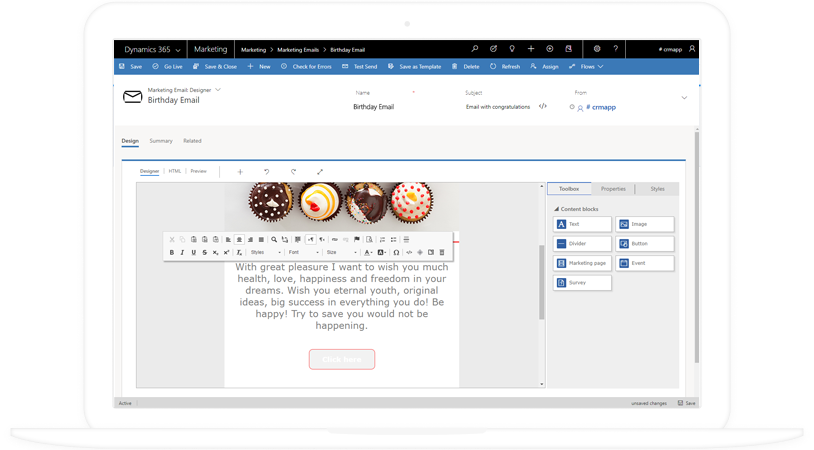Viewport: 814px width, 450px height.
Task: Click Save as Template button
Action: point(414,66)
